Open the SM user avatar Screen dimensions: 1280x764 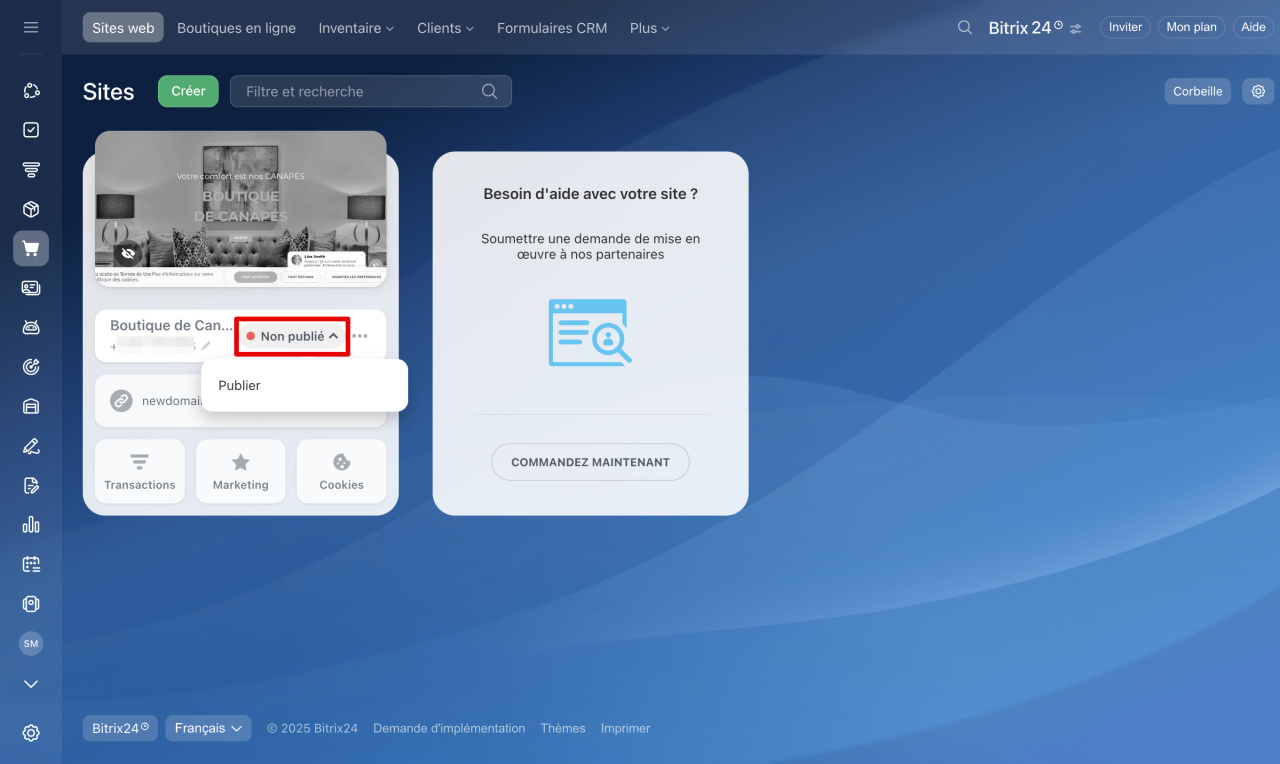31,644
